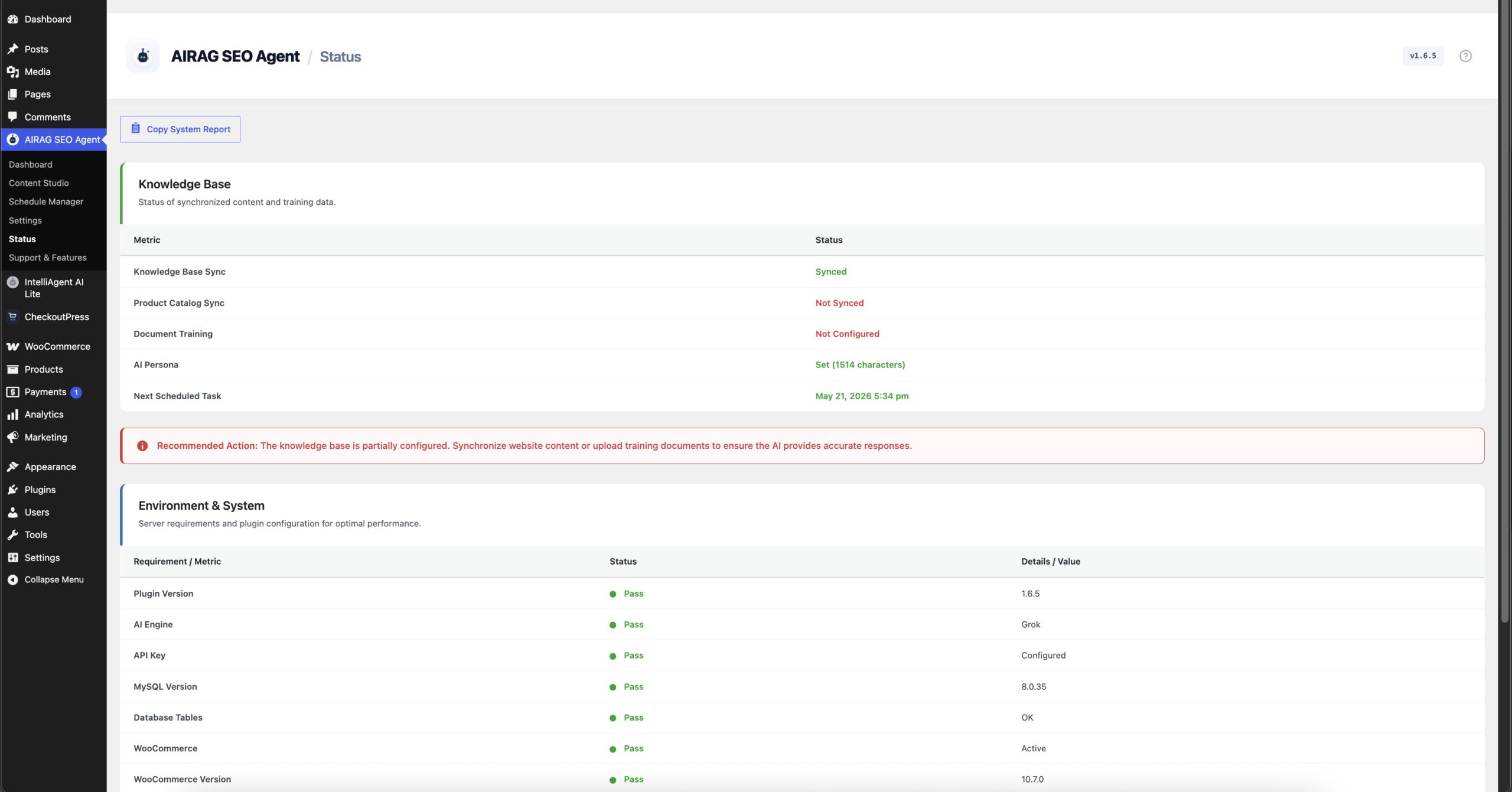Click the v1.6.5 version badge
1512x792 pixels.
(x=1423, y=56)
